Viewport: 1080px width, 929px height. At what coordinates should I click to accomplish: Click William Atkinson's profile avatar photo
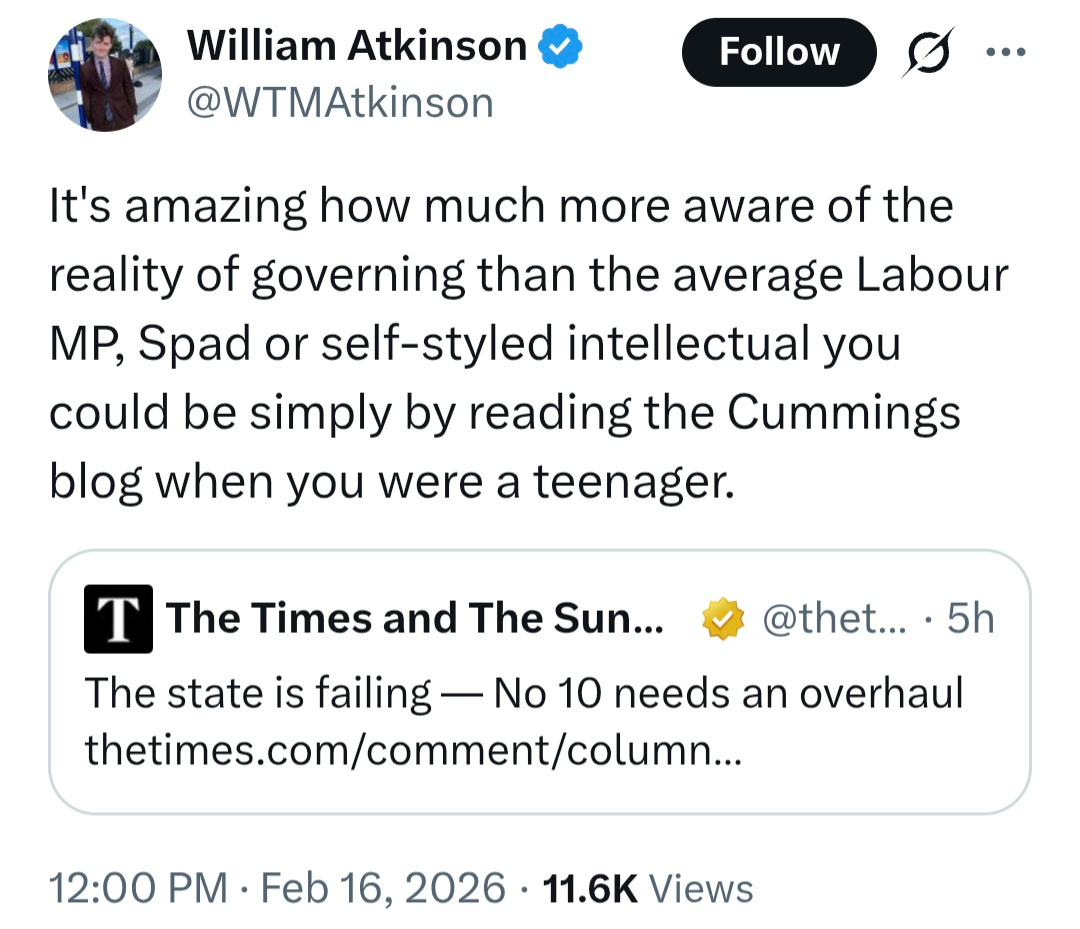[x=105, y=75]
